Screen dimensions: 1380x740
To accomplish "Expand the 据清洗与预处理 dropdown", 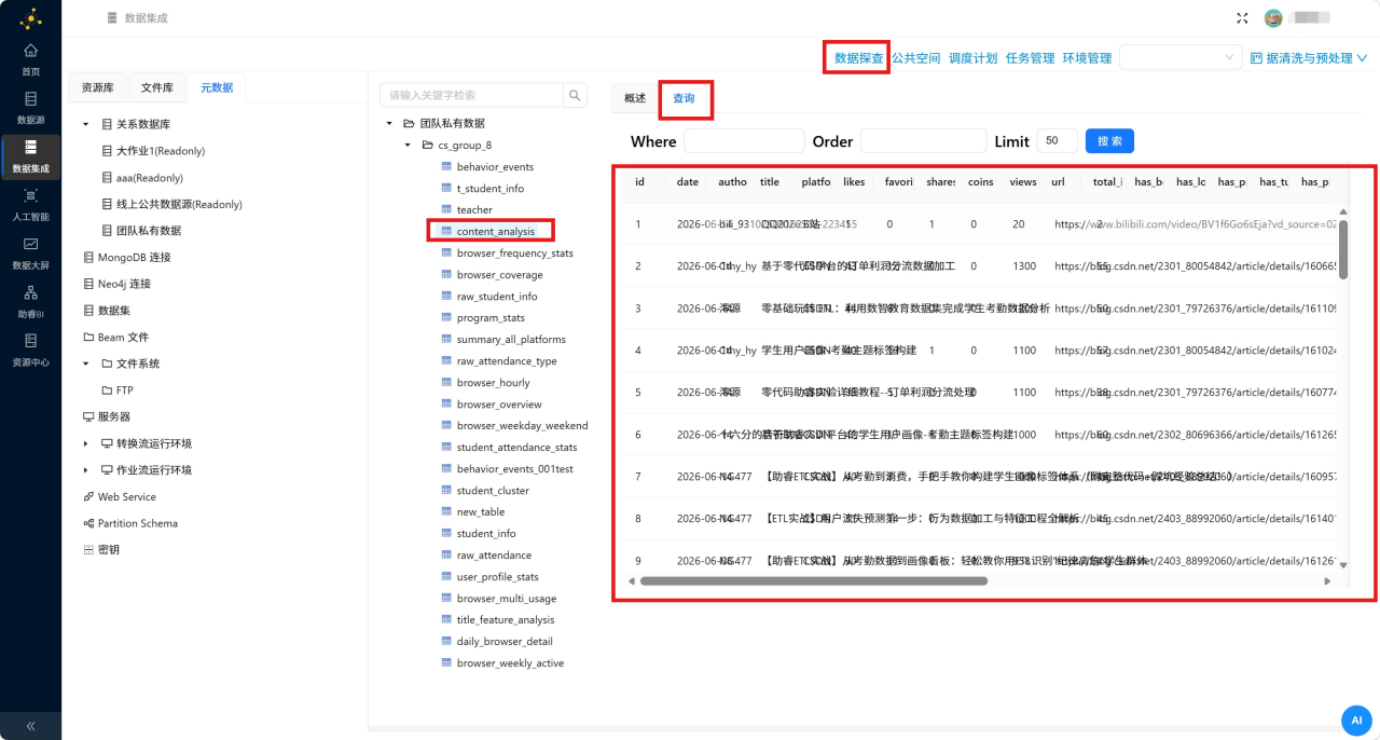I will [x=1308, y=58].
